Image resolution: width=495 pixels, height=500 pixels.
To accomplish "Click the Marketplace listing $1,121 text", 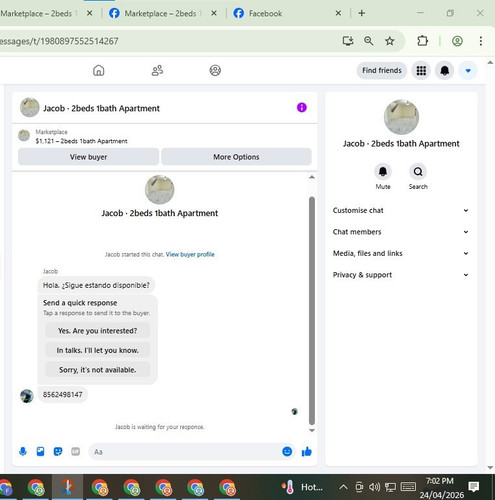I will point(81,141).
